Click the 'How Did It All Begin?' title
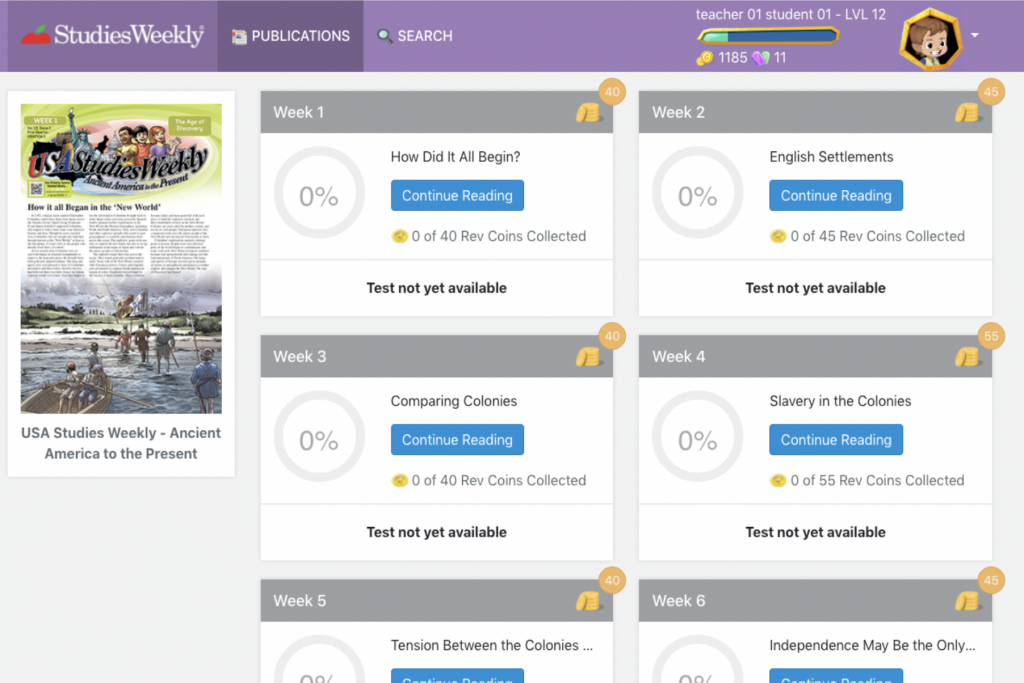Image resolution: width=1024 pixels, height=683 pixels. [x=455, y=157]
